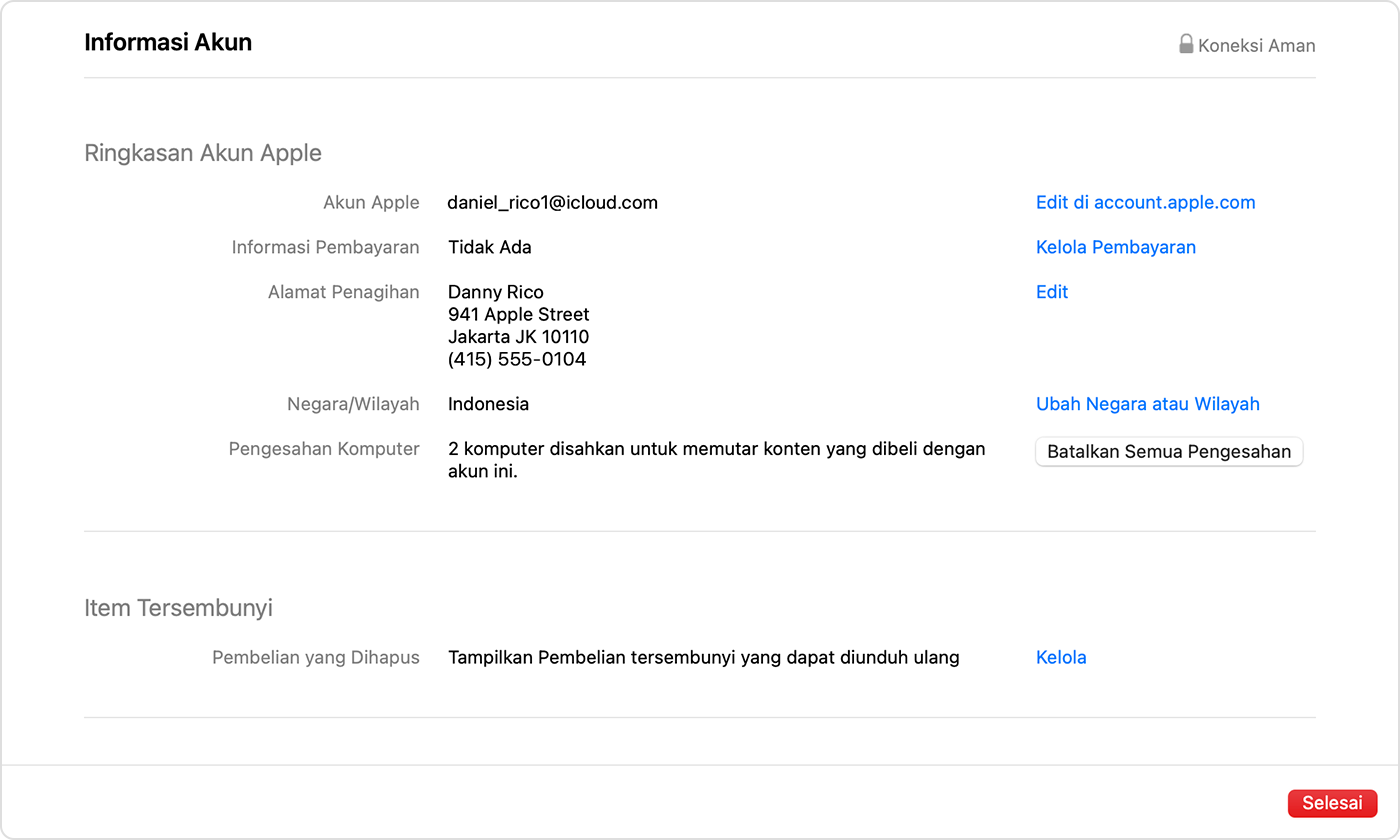The image size is (1400, 840).
Task: Click the 2 komputer disahkan description text
Action: pos(716,460)
